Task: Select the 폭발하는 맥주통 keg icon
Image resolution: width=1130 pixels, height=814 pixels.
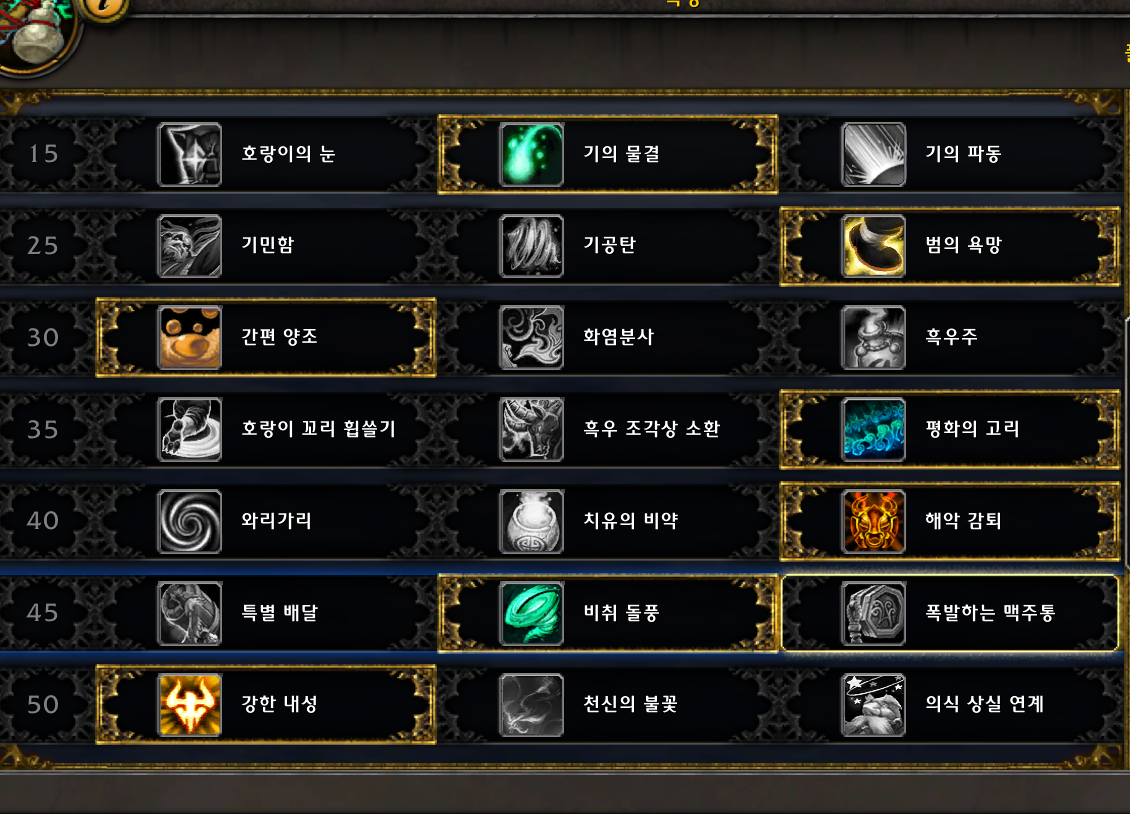Action: (x=873, y=613)
